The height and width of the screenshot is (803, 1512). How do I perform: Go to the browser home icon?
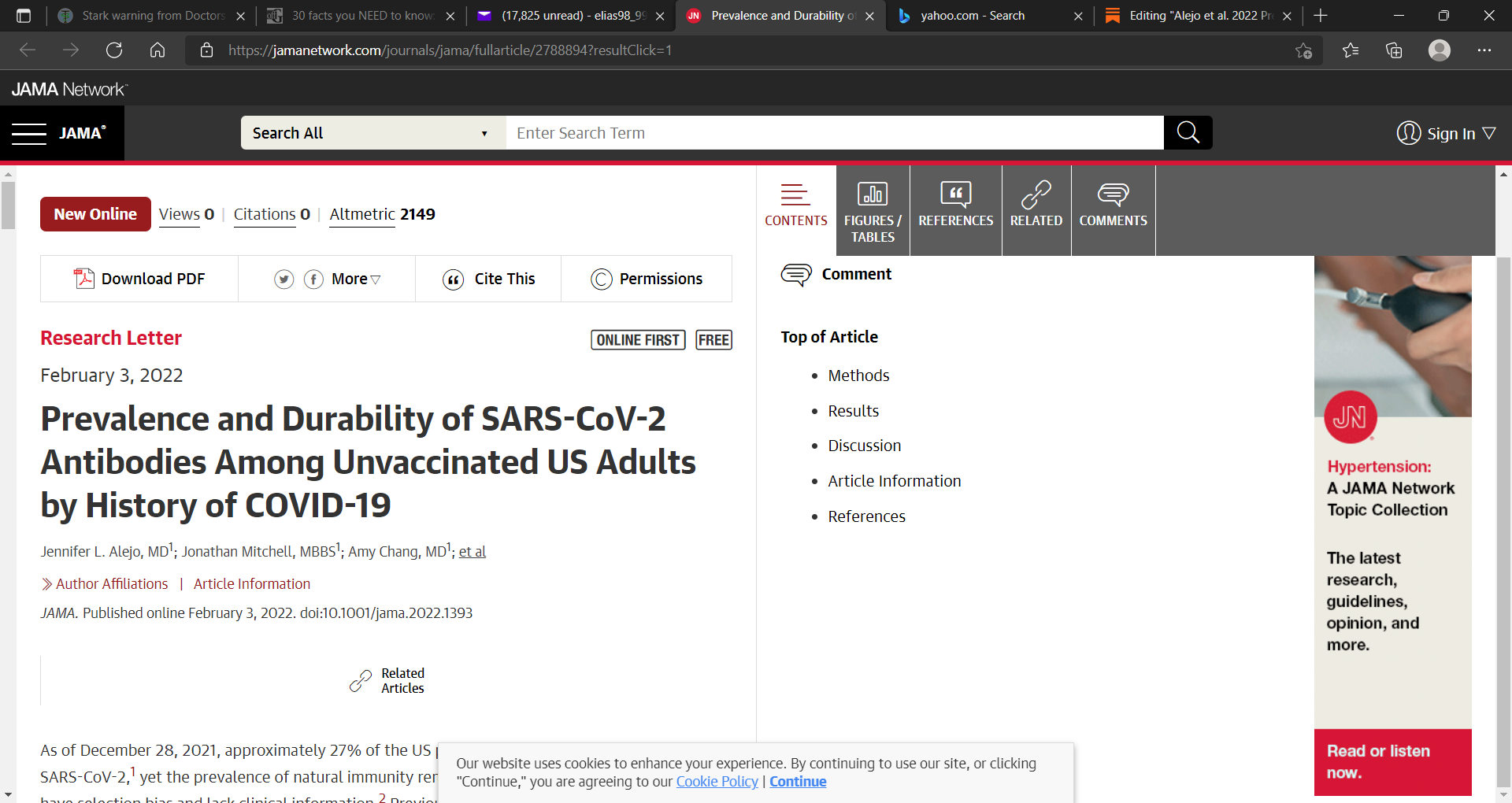[157, 50]
